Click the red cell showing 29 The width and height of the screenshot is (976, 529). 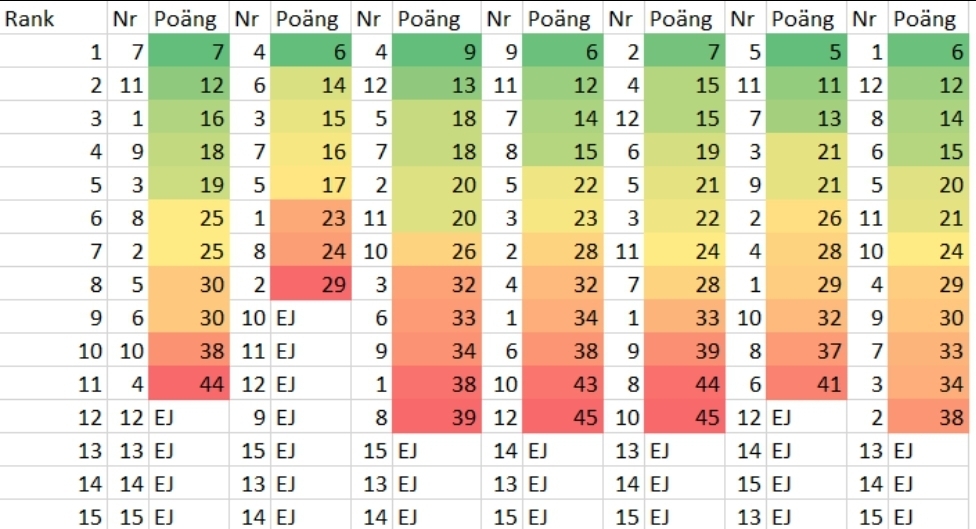click(311, 284)
